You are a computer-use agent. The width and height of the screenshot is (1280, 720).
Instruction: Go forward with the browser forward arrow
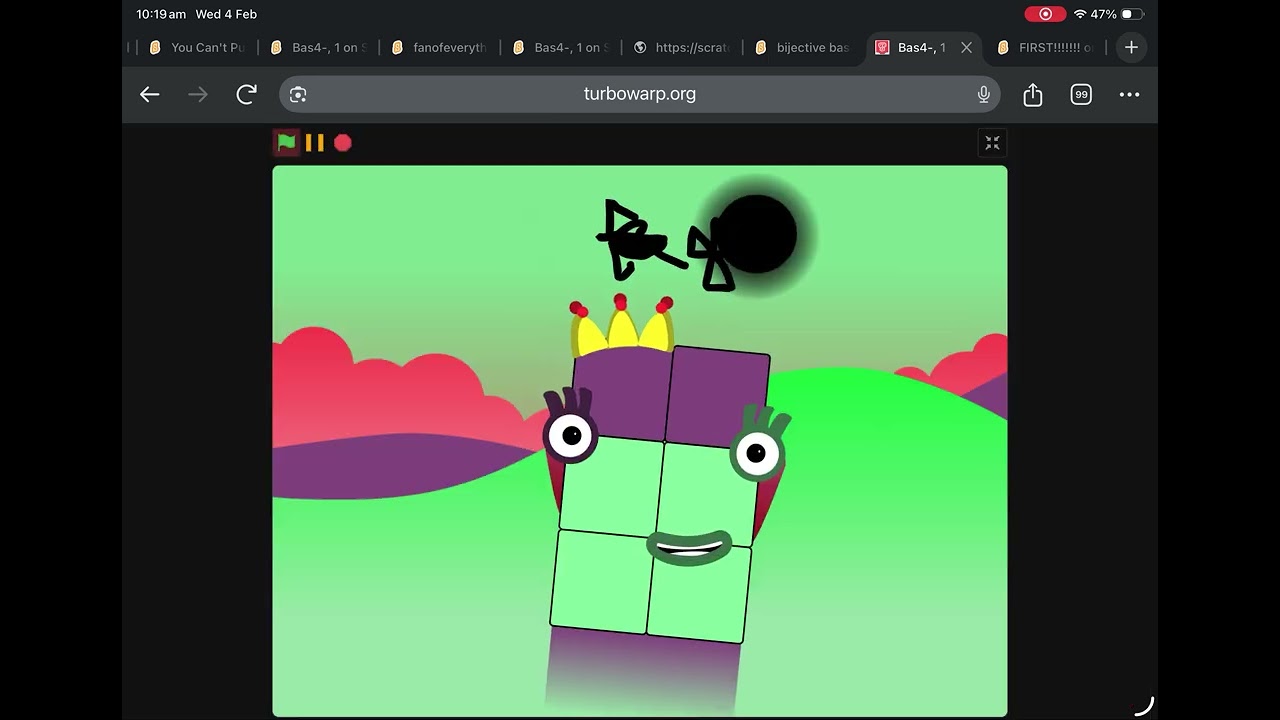click(198, 94)
